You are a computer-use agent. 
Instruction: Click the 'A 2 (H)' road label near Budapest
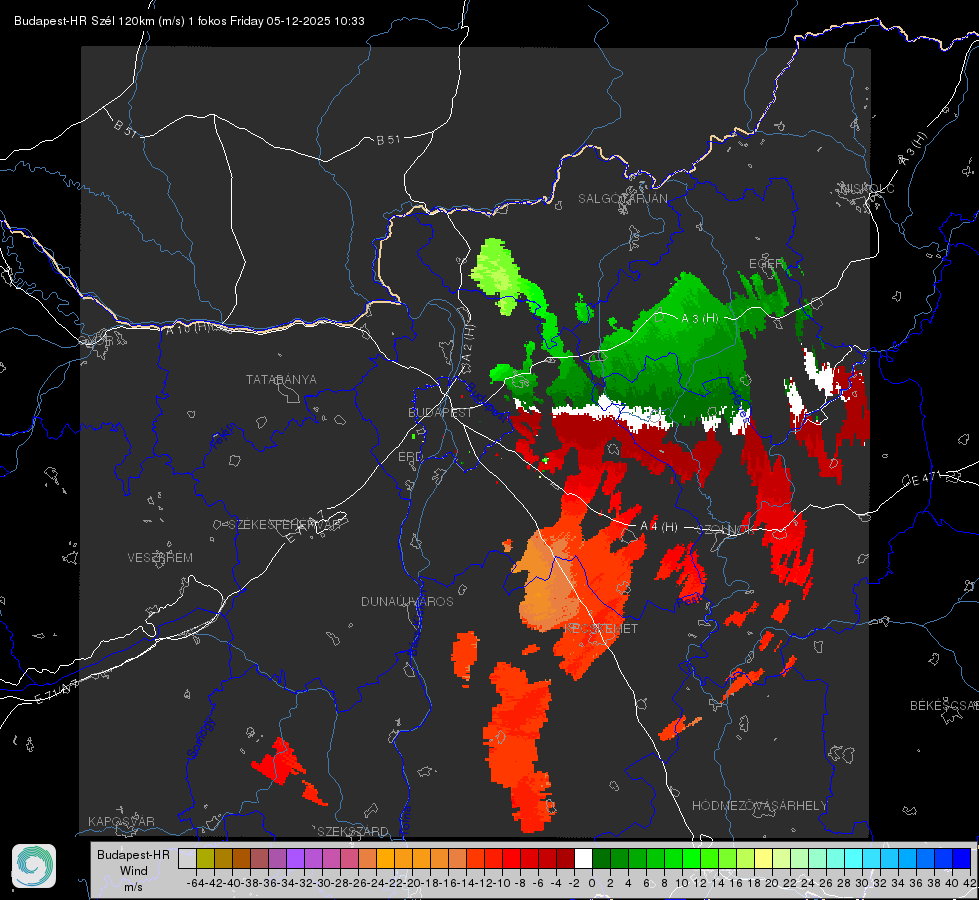467,349
